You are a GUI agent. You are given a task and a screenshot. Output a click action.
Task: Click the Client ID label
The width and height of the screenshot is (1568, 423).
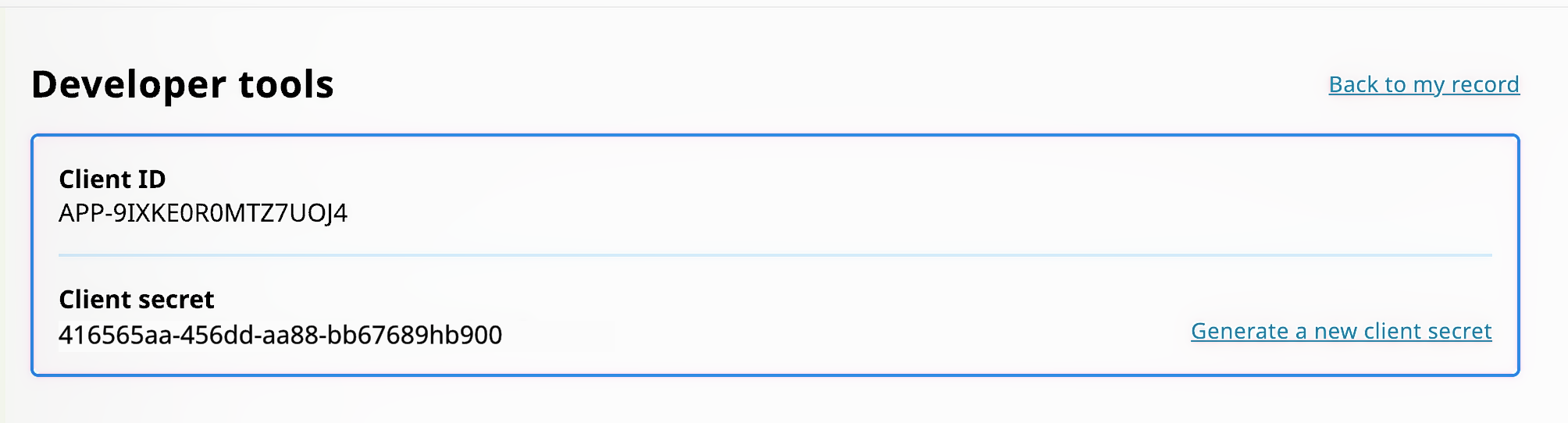[112, 180]
